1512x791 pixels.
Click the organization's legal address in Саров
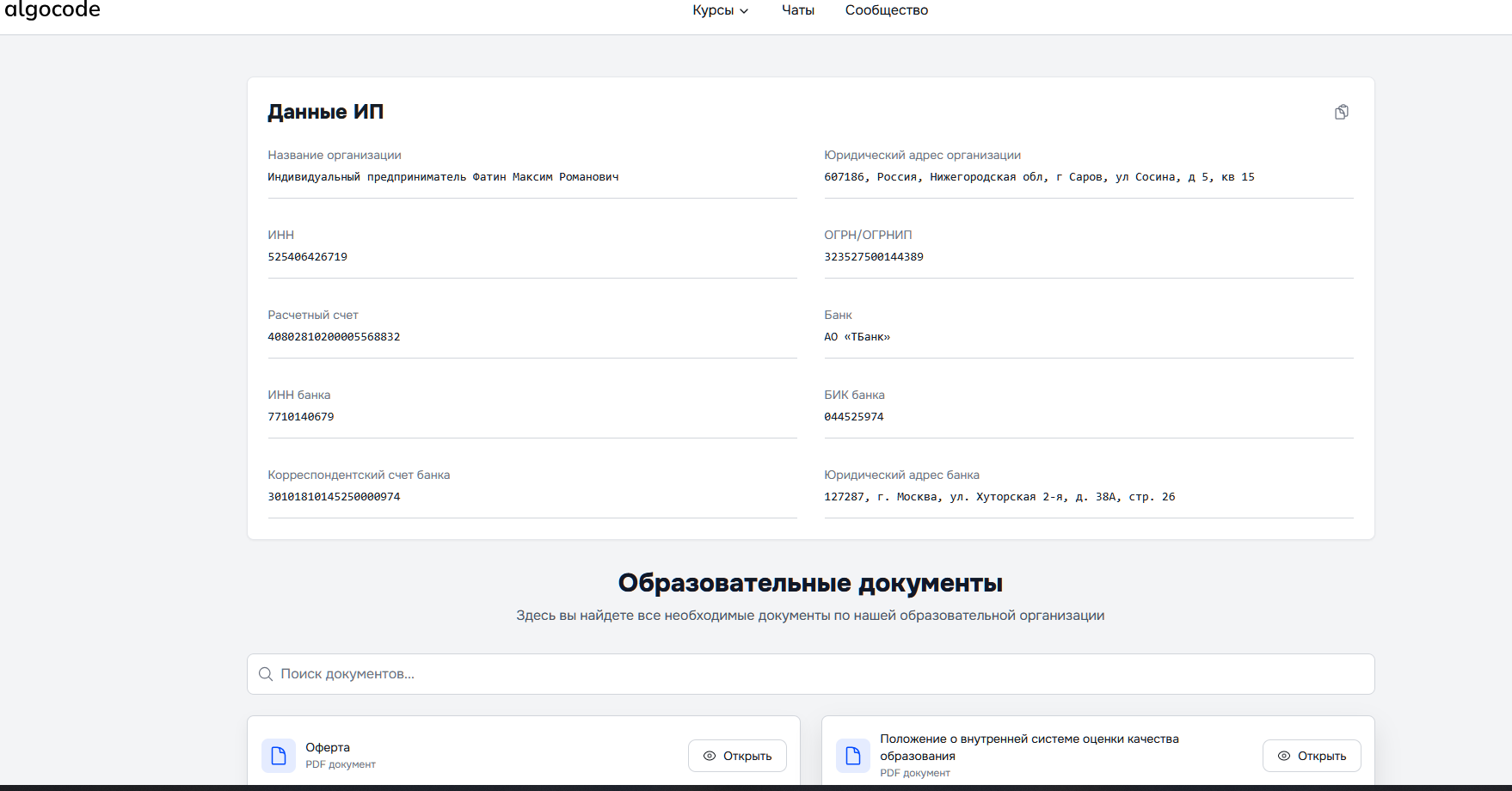click(1038, 177)
